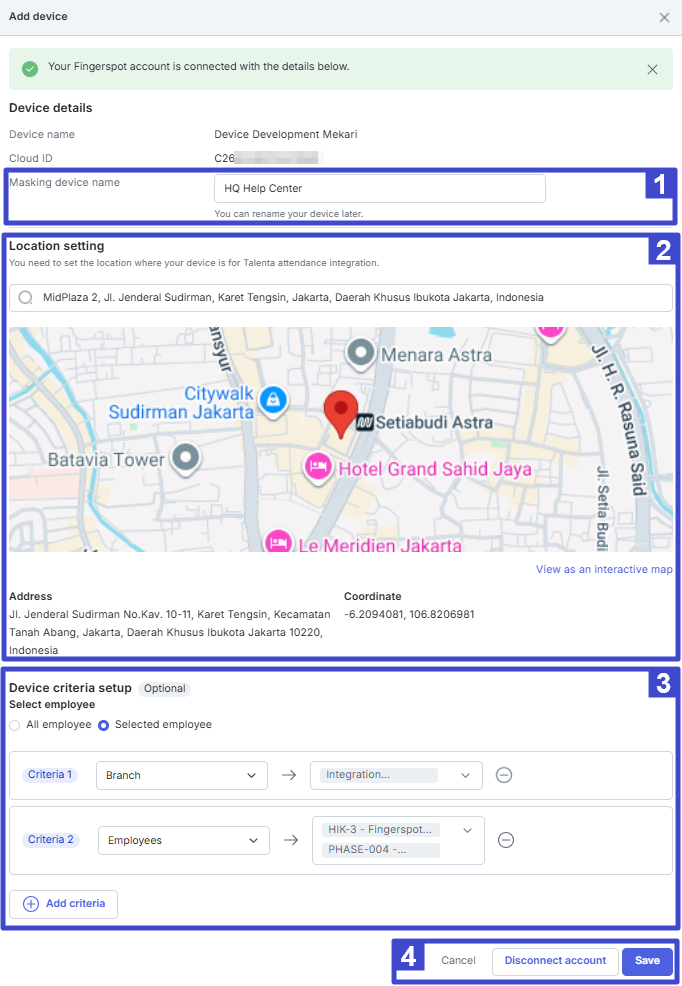Viewport: 682px width, 986px height.
Task: Click the Hotel Grand Sahid Jaya marker
Action: point(318,467)
